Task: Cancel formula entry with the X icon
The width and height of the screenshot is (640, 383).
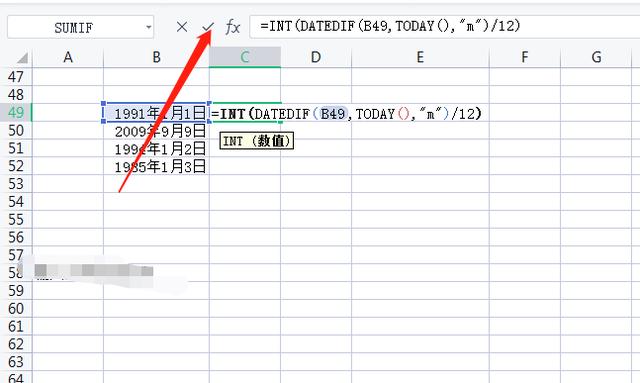Action: (x=182, y=27)
